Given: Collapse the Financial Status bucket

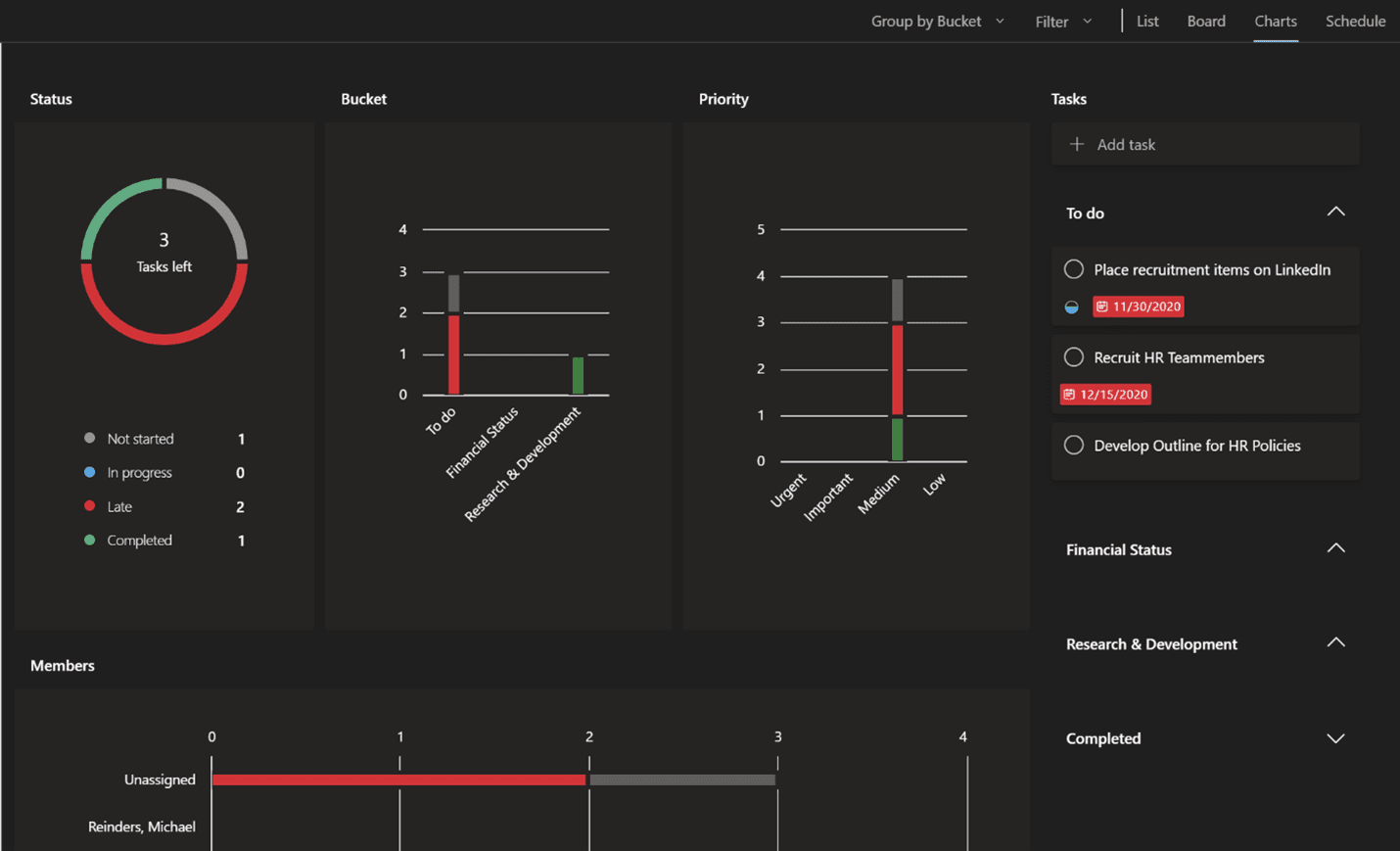Looking at the screenshot, I should pos(1335,548).
